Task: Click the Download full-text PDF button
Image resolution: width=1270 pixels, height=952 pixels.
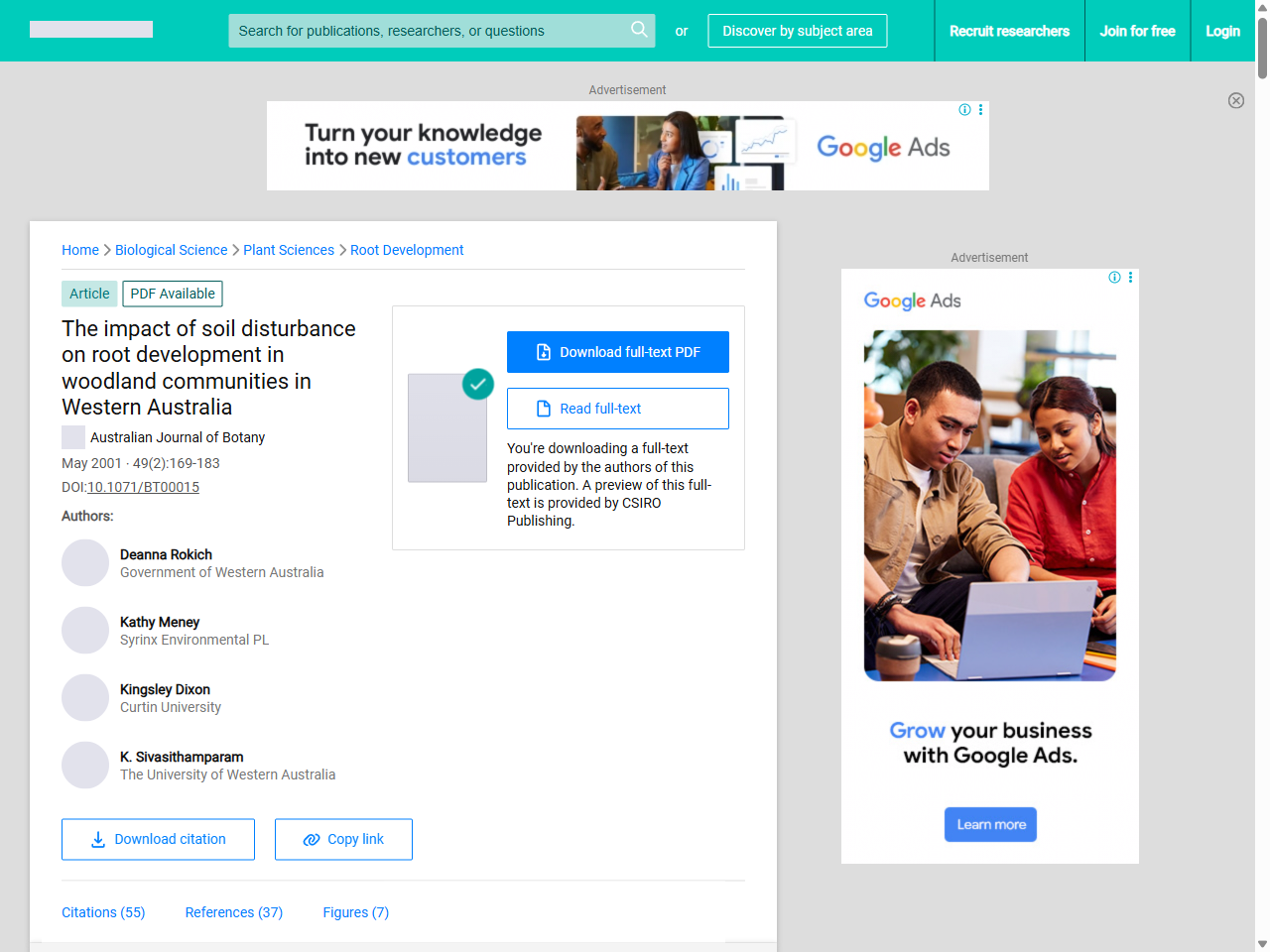Action: point(617,352)
